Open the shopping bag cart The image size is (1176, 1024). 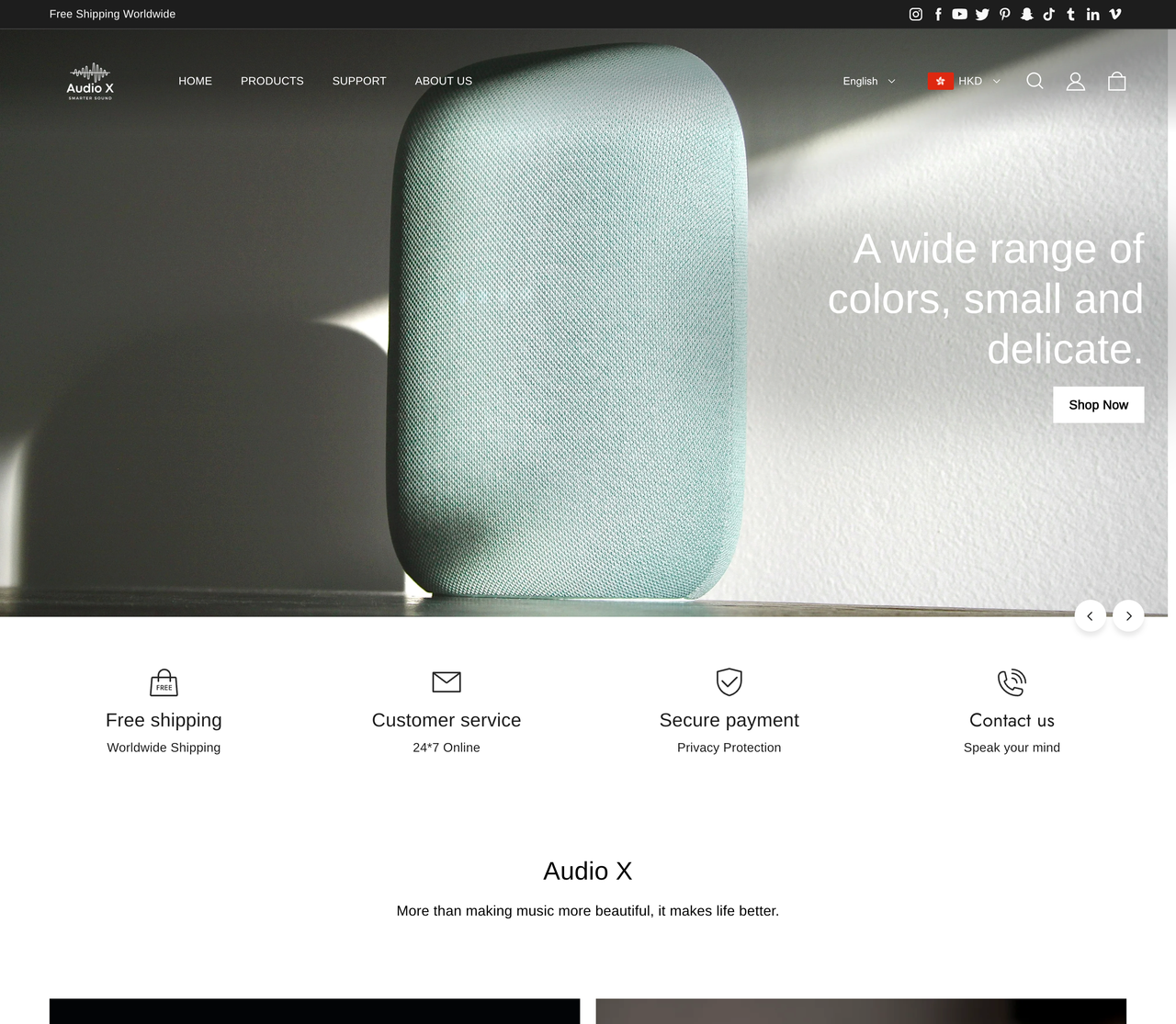pyautogui.click(x=1116, y=81)
